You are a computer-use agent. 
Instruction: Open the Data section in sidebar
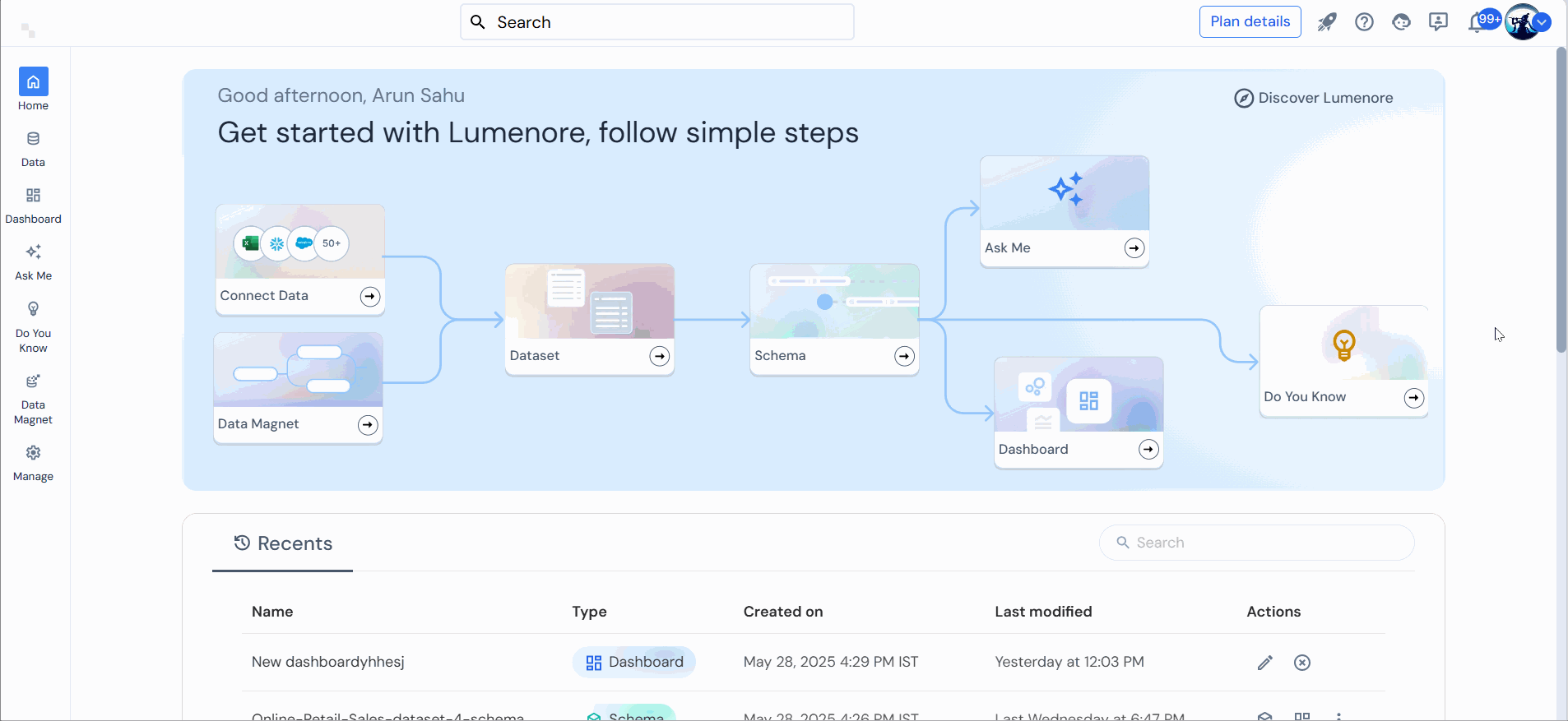pyautogui.click(x=33, y=148)
